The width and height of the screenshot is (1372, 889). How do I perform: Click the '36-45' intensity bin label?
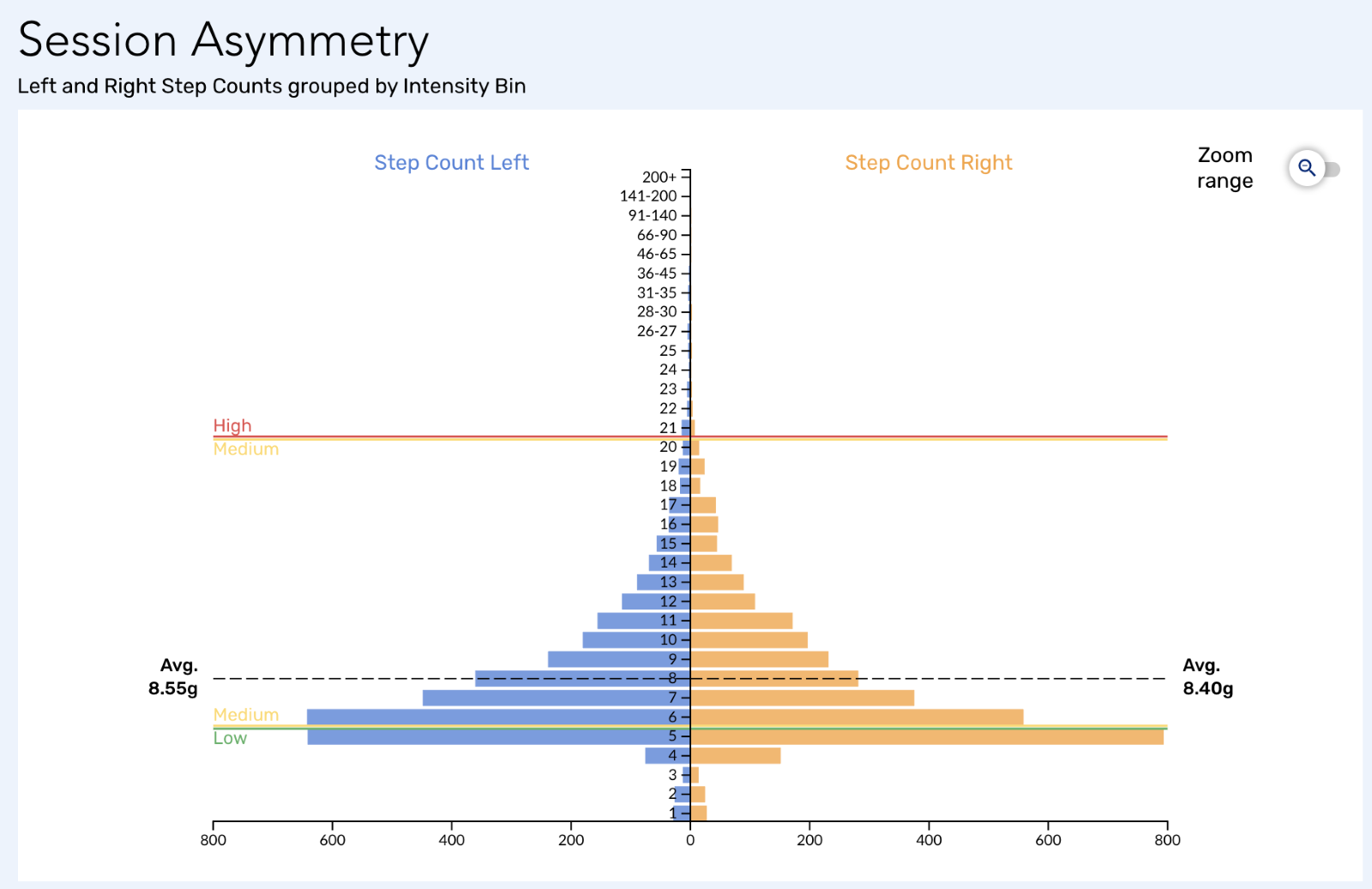(657, 273)
